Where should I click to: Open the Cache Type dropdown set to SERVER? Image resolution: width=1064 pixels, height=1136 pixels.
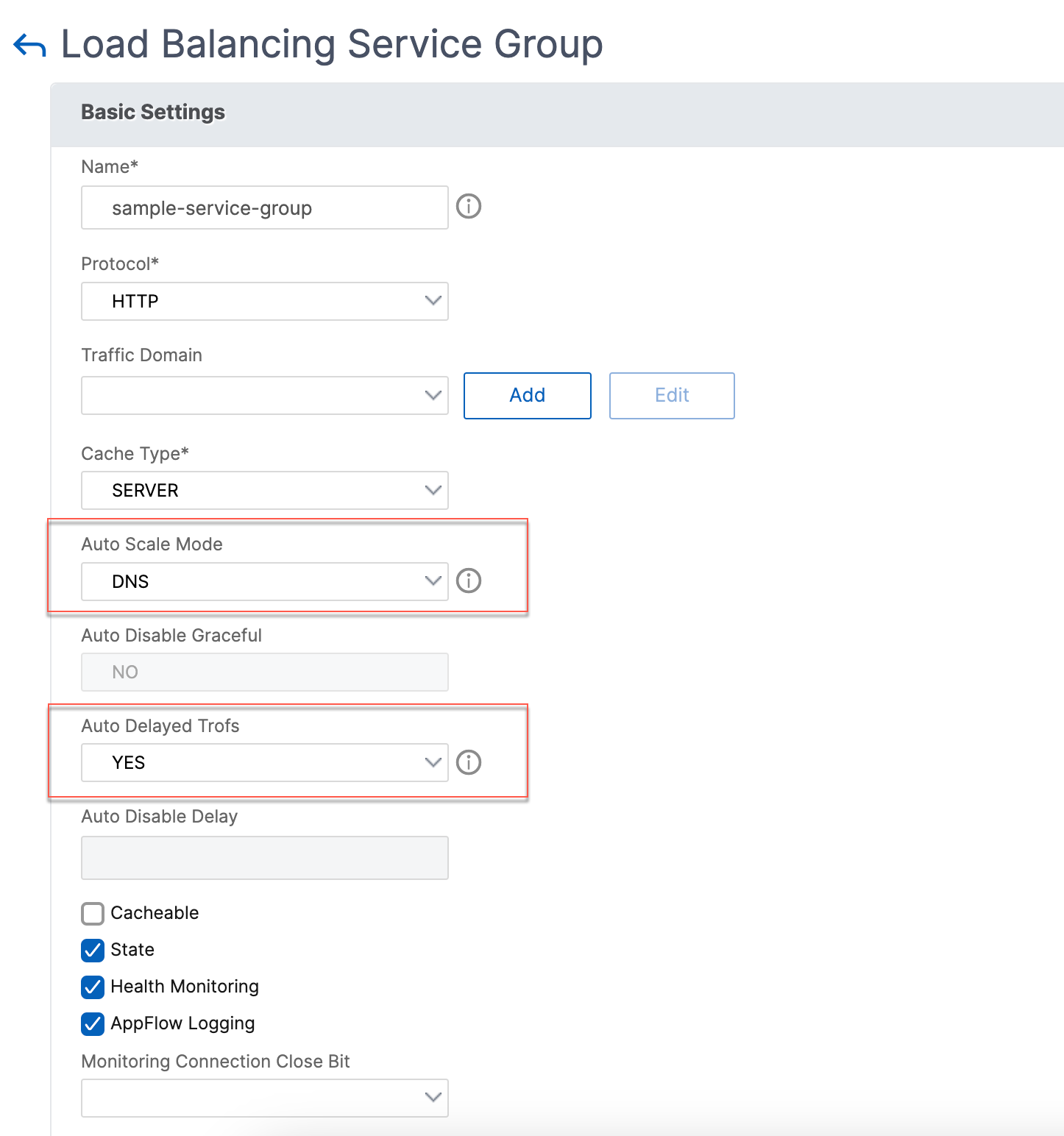(265, 490)
